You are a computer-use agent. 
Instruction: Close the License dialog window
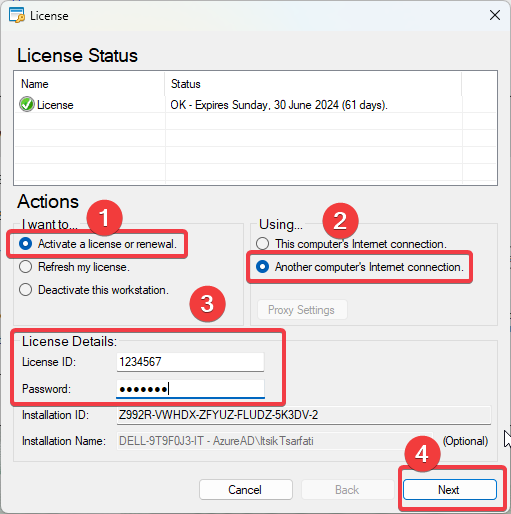(495, 15)
